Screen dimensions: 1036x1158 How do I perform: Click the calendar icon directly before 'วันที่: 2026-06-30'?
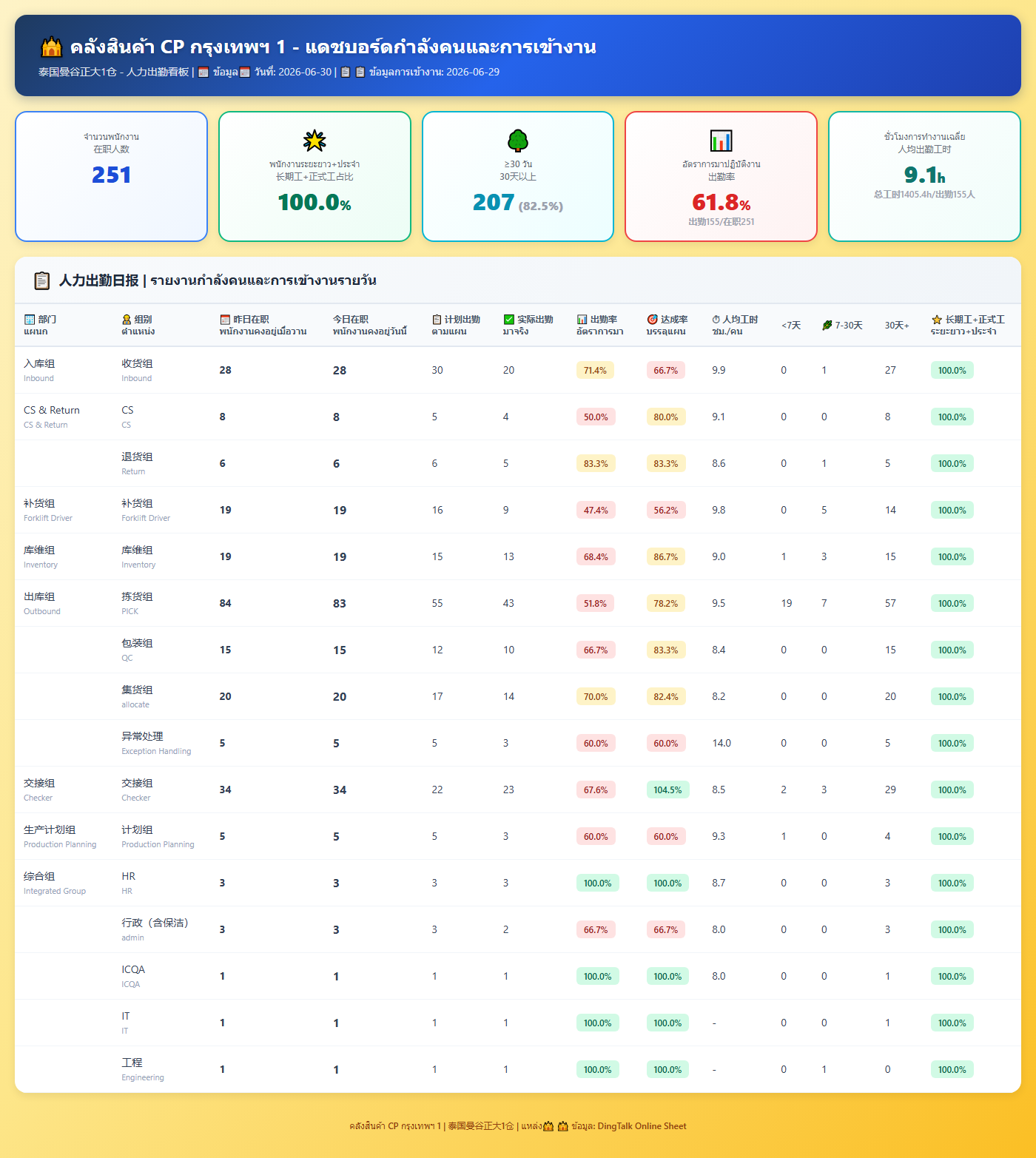[x=245, y=72]
